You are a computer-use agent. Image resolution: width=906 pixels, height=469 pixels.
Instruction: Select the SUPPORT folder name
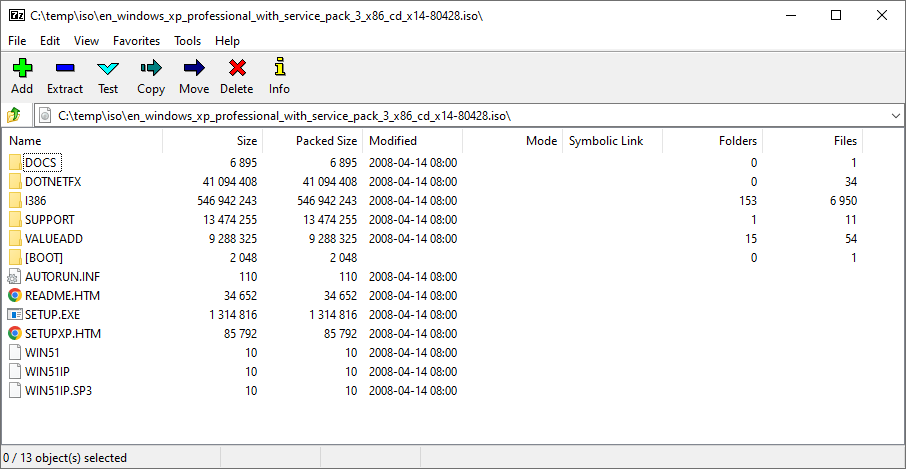click(50, 220)
